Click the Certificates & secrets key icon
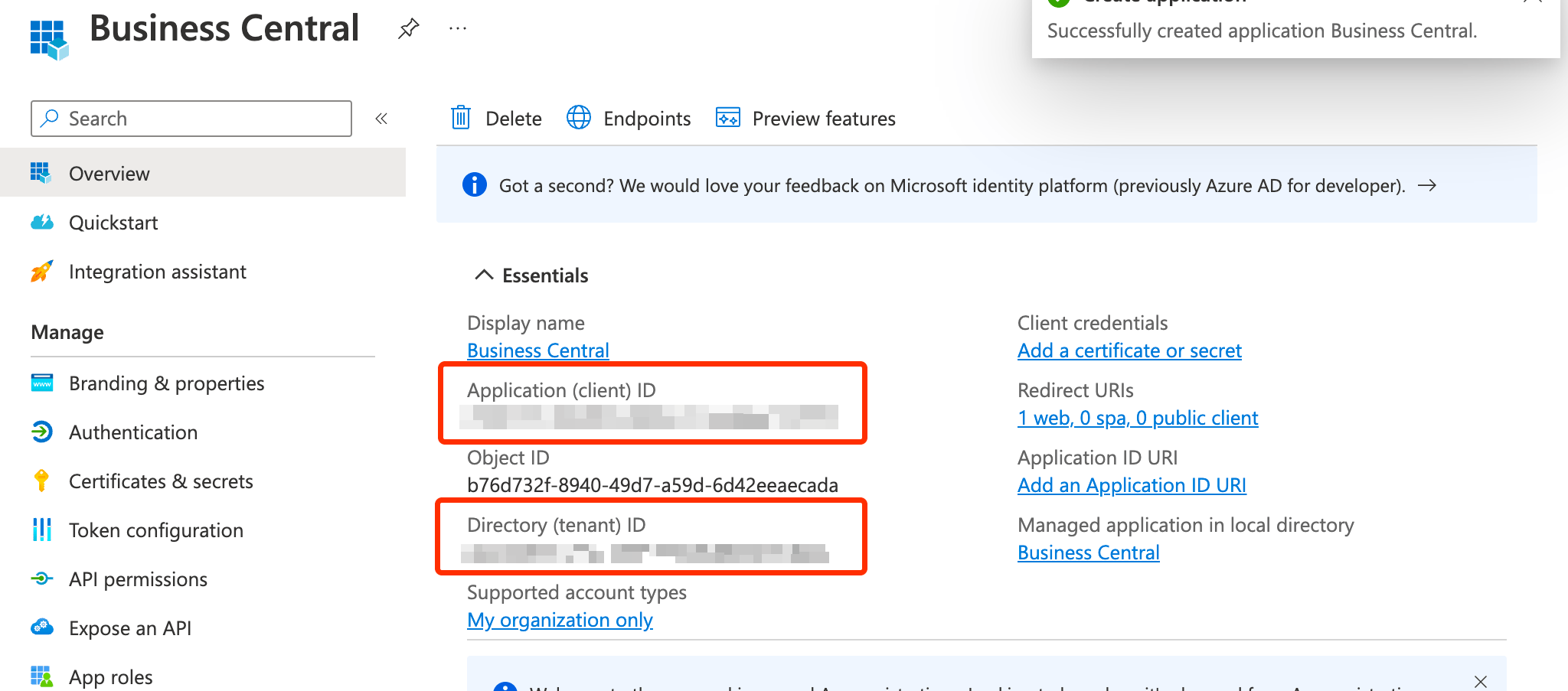 pyautogui.click(x=42, y=481)
